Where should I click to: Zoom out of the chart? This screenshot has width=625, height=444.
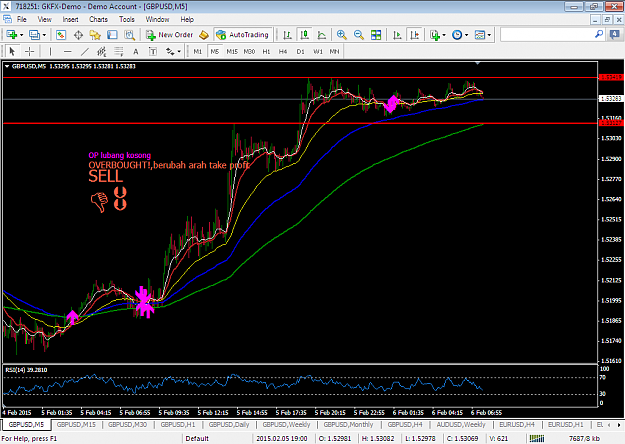[x=359, y=35]
